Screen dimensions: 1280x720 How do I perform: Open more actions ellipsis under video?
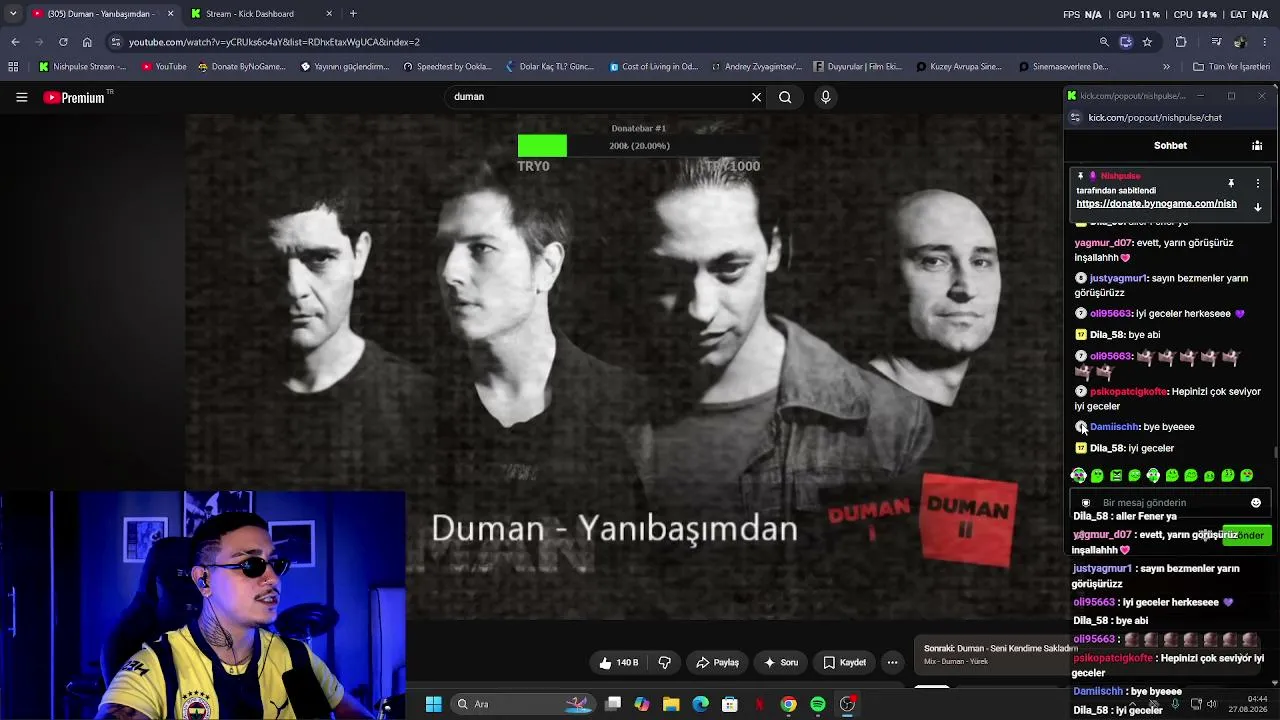(x=892, y=662)
